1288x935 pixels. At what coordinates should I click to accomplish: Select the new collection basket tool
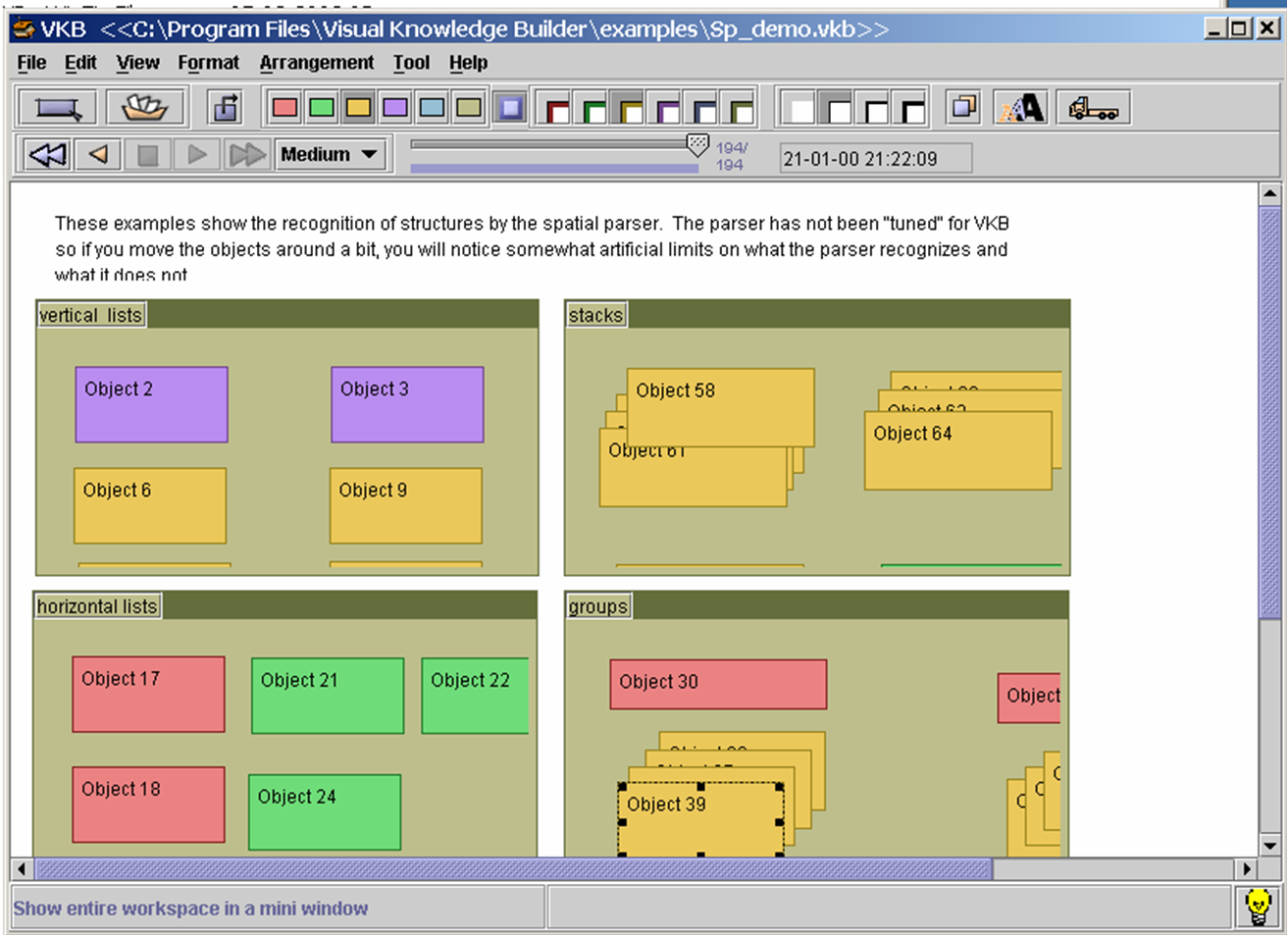pos(144,108)
